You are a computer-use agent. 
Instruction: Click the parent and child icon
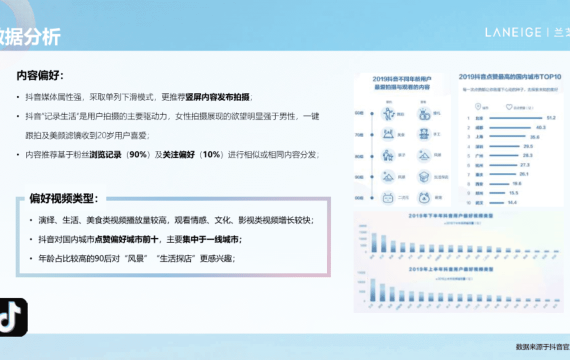388,156
